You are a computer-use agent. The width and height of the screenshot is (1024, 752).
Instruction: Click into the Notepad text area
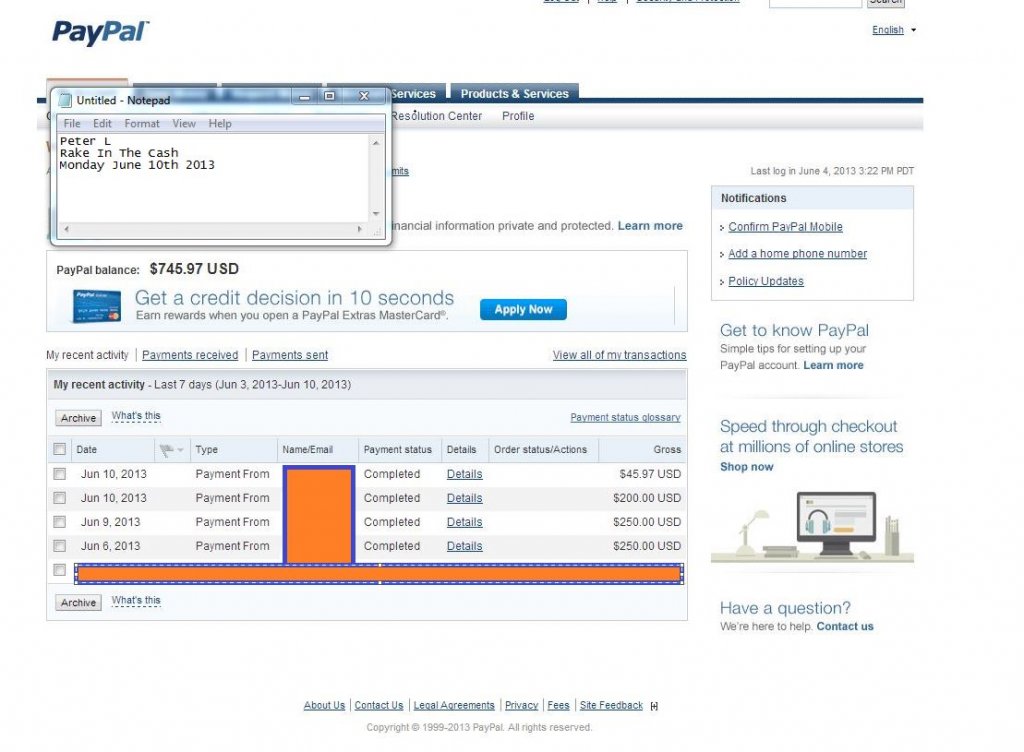point(214,178)
